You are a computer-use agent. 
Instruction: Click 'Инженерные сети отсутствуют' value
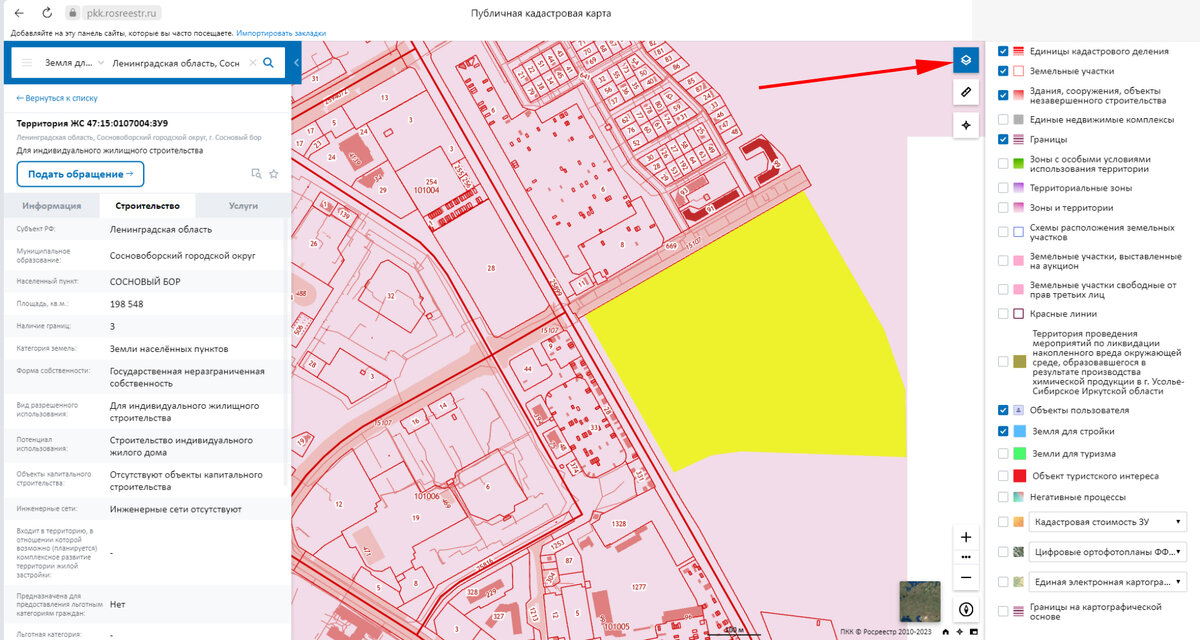click(176, 509)
